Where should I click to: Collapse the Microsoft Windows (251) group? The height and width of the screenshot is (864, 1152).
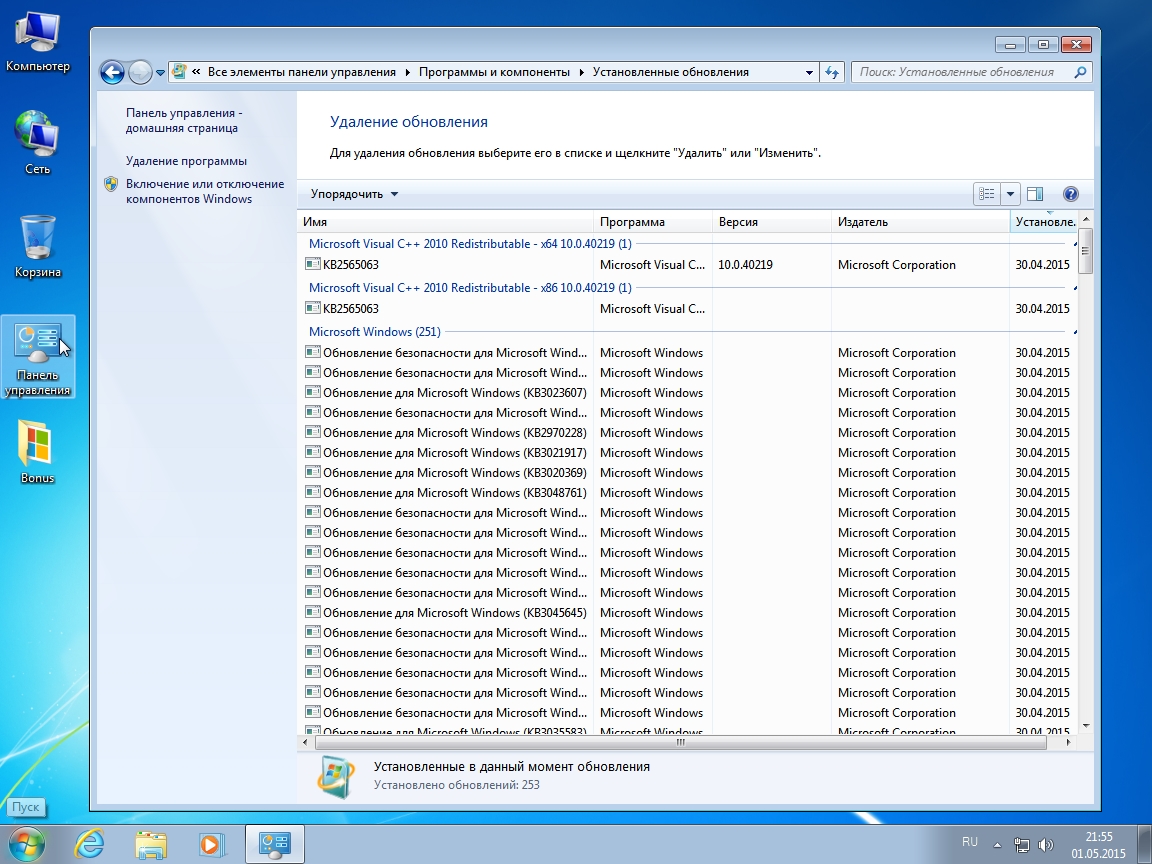(x=1075, y=332)
